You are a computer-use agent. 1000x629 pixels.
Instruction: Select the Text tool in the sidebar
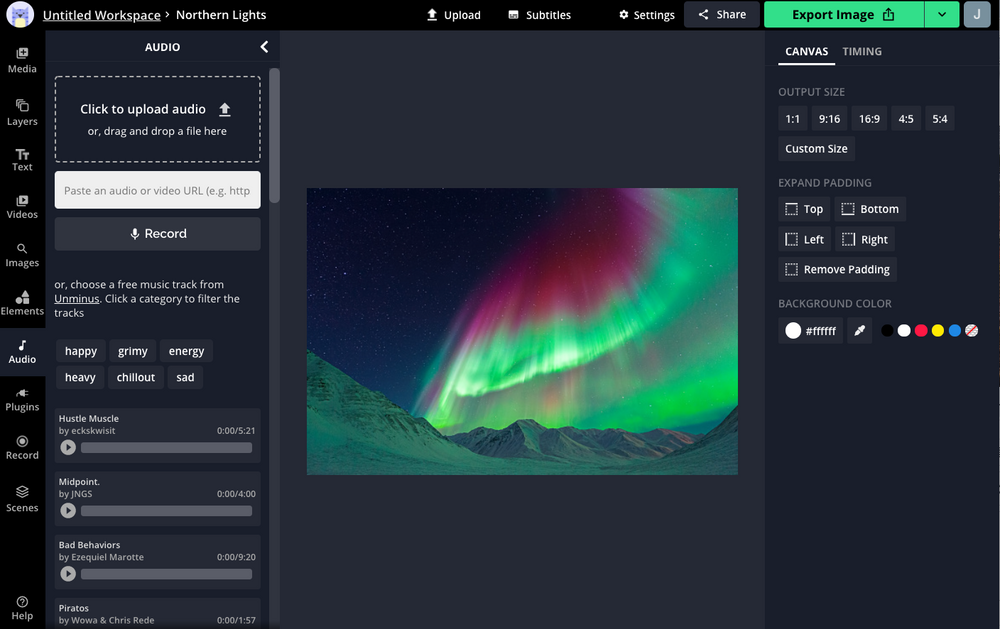(x=22, y=159)
